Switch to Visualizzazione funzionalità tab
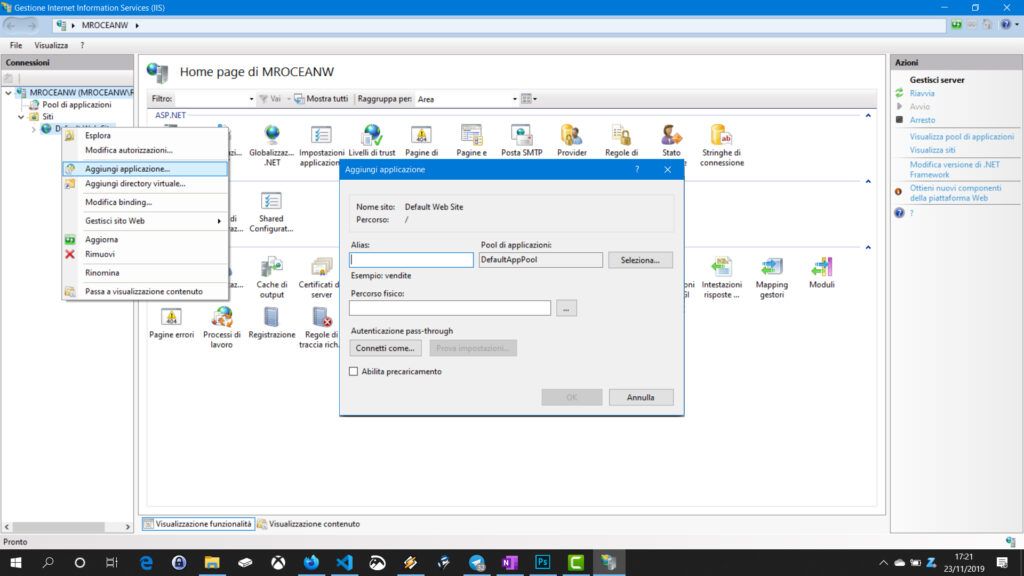1024x576 pixels. point(198,524)
